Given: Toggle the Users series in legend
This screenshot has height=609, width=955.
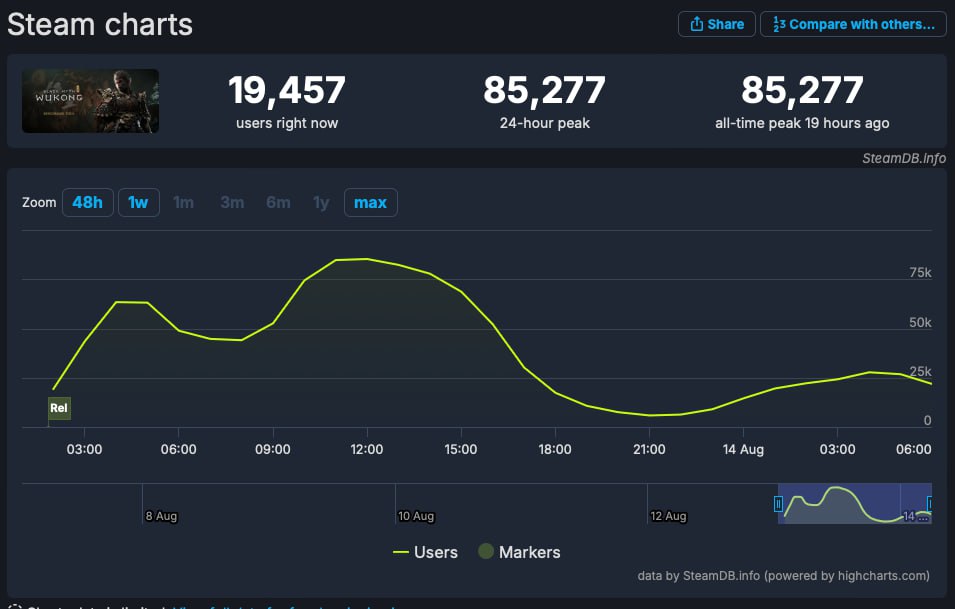Looking at the screenshot, I should (x=425, y=552).
